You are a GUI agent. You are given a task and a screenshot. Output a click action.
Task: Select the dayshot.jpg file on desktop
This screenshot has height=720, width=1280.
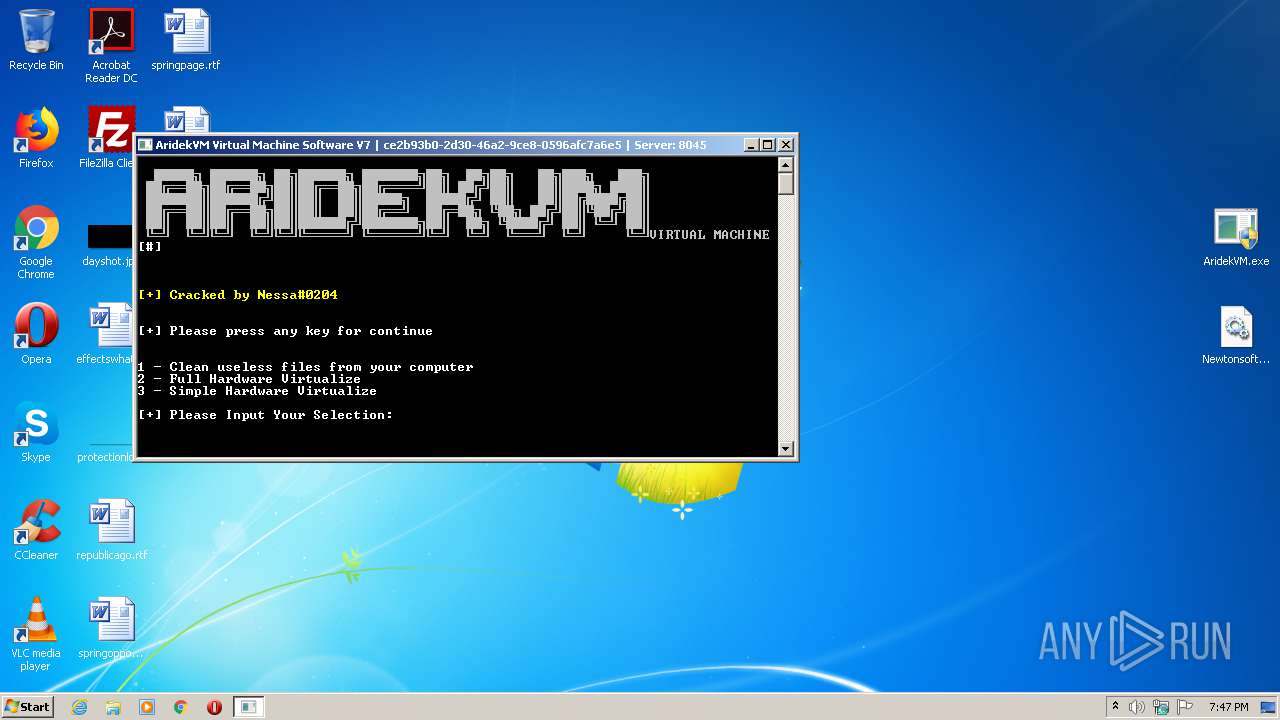109,247
